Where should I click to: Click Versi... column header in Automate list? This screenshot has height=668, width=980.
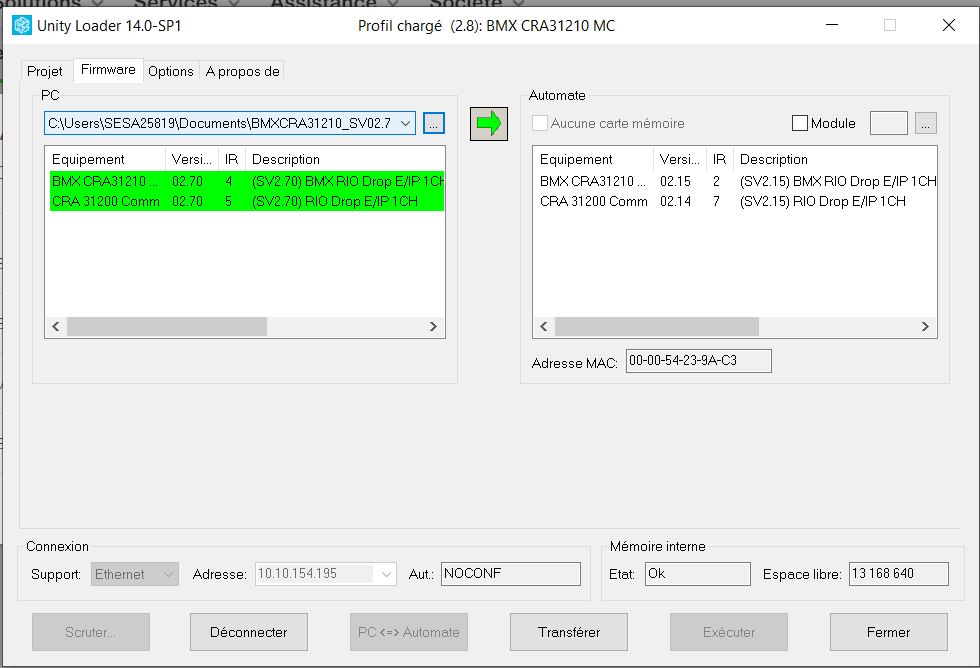[x=680, y=159]
